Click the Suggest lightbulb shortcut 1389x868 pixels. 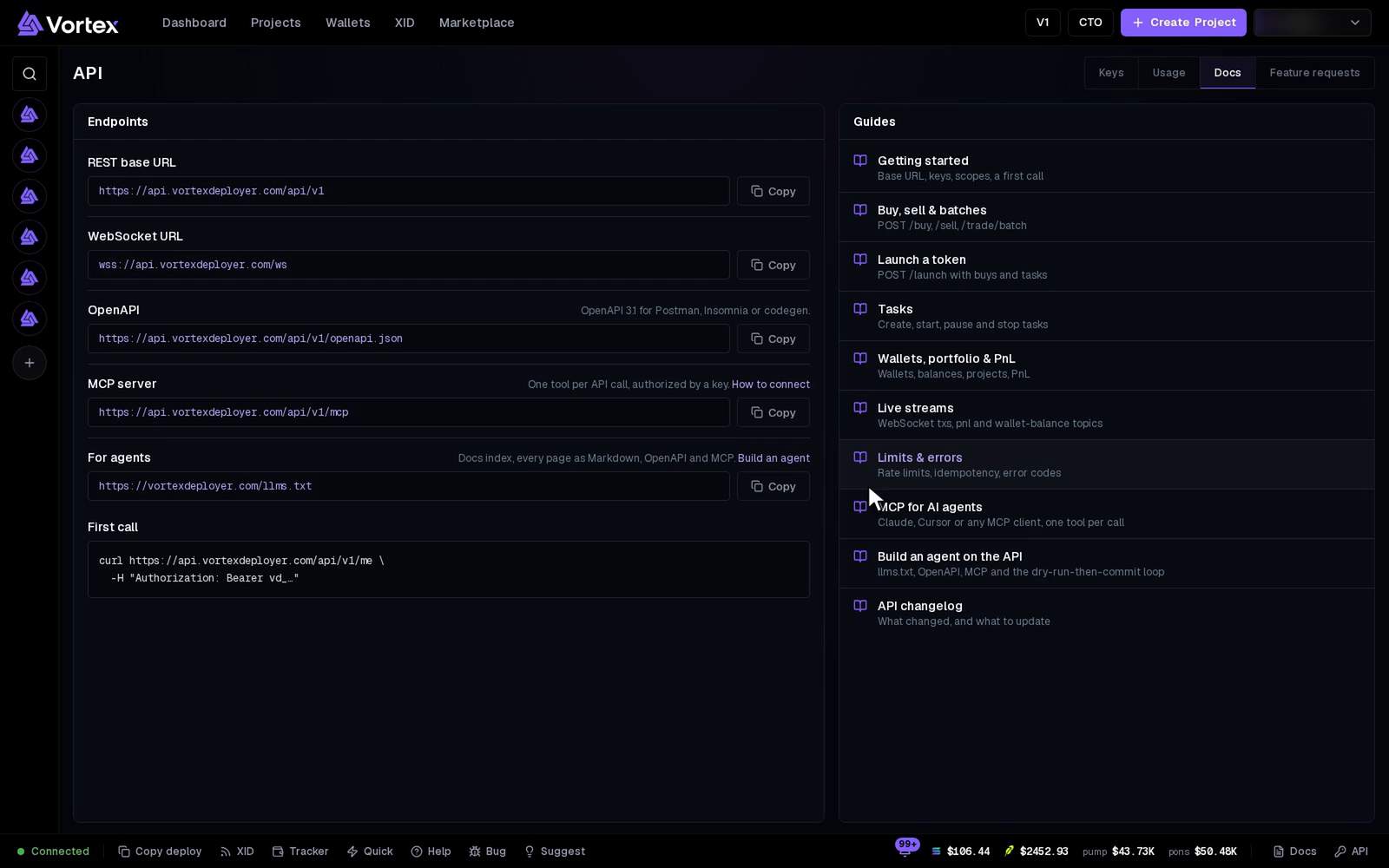point(555,852)
